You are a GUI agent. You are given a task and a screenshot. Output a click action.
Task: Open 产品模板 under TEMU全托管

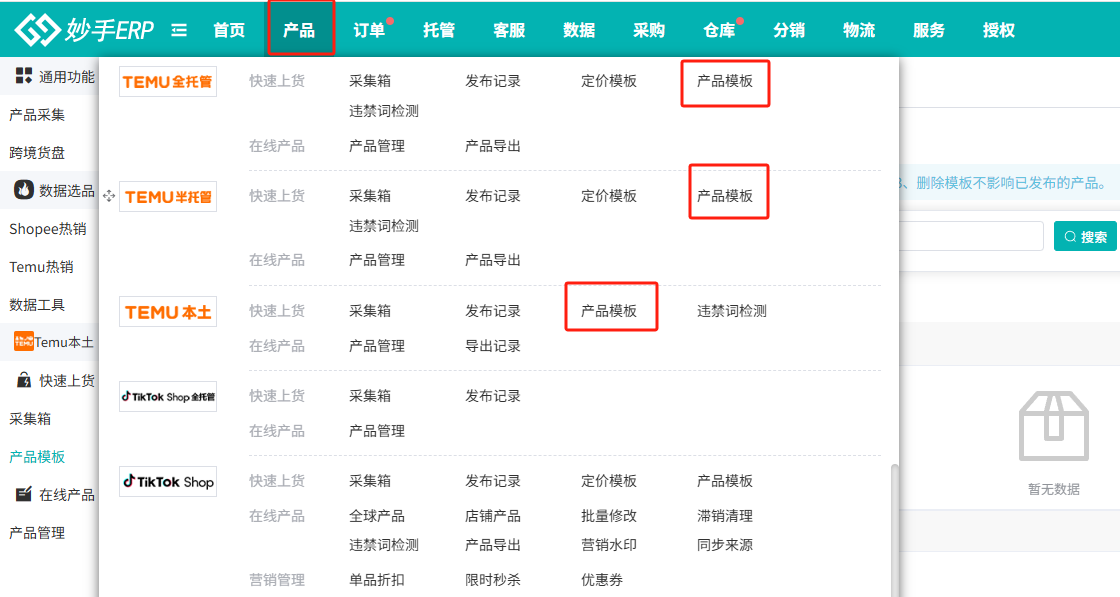pyautogui.click(x=725, y=81)
